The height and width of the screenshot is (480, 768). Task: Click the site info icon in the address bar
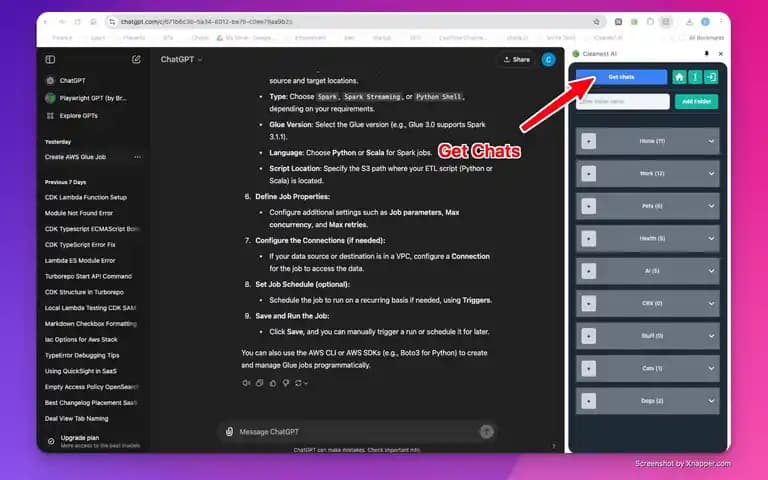tap(112, 22)
